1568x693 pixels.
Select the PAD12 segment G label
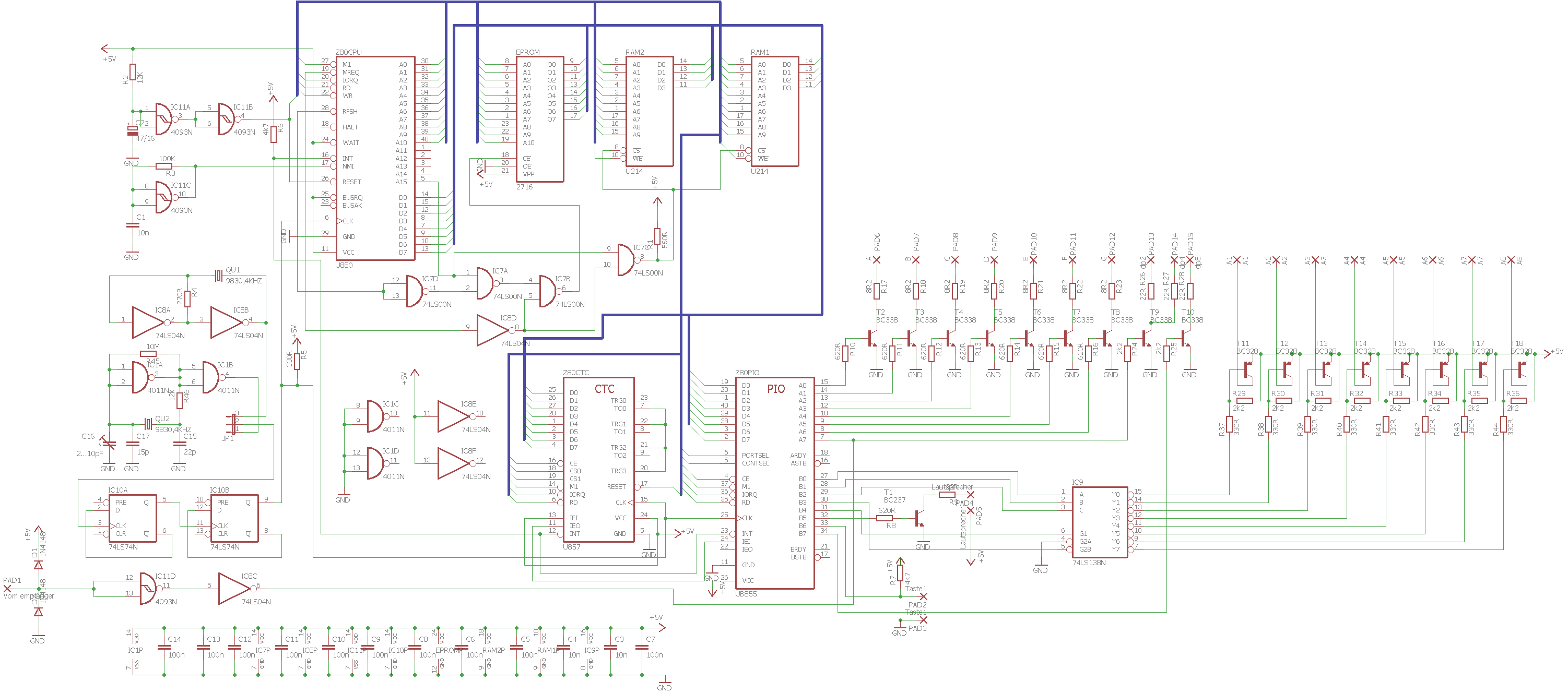point(1112,243)
